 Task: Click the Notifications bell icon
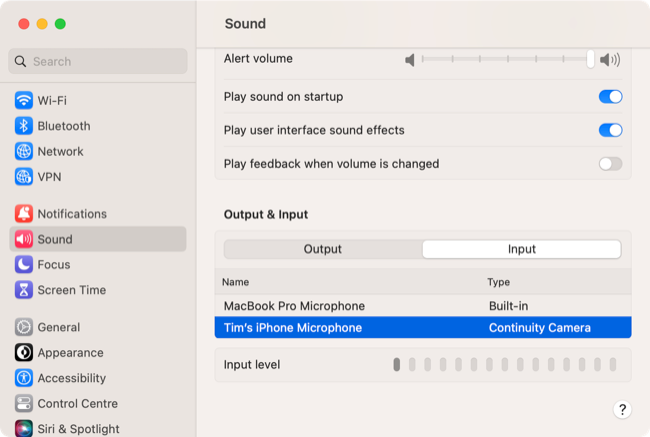coord(24,214)
